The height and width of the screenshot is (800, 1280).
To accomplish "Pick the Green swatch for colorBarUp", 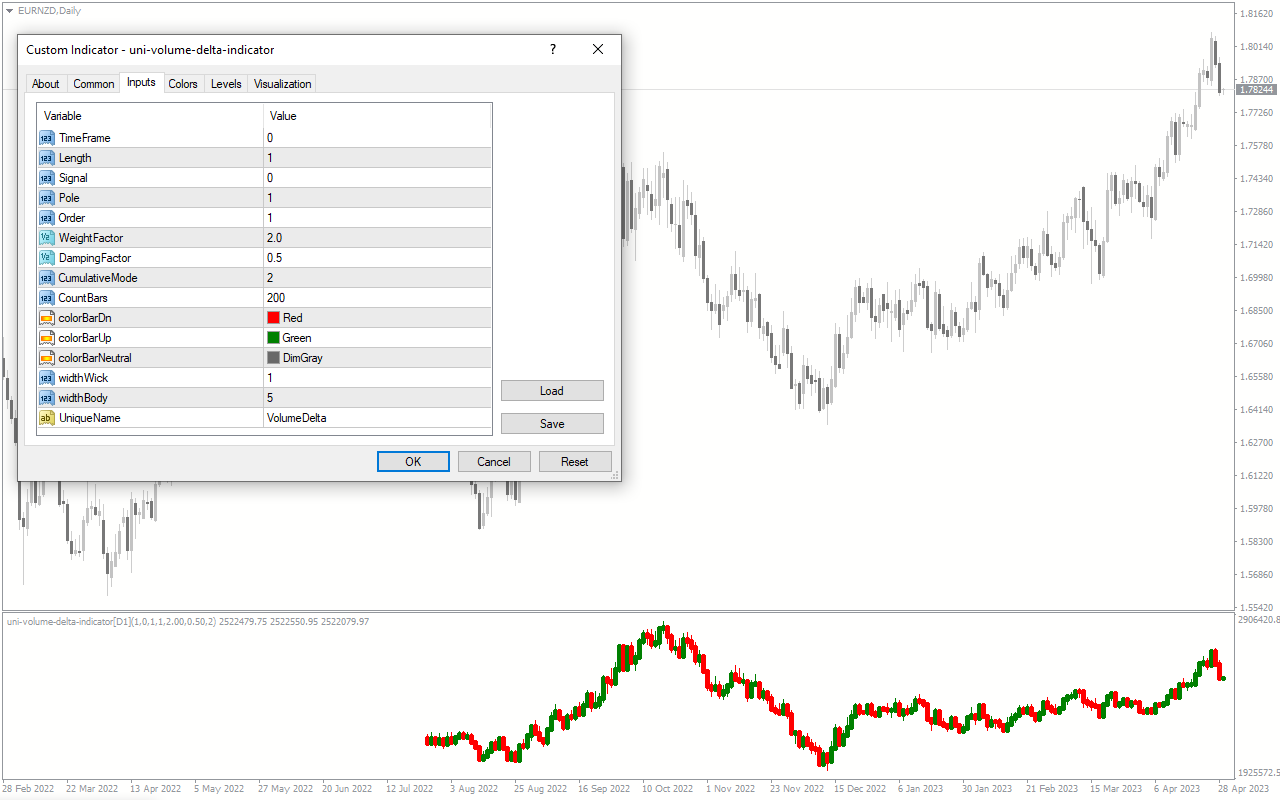I will pyautogui.click(x=273, y=338).
